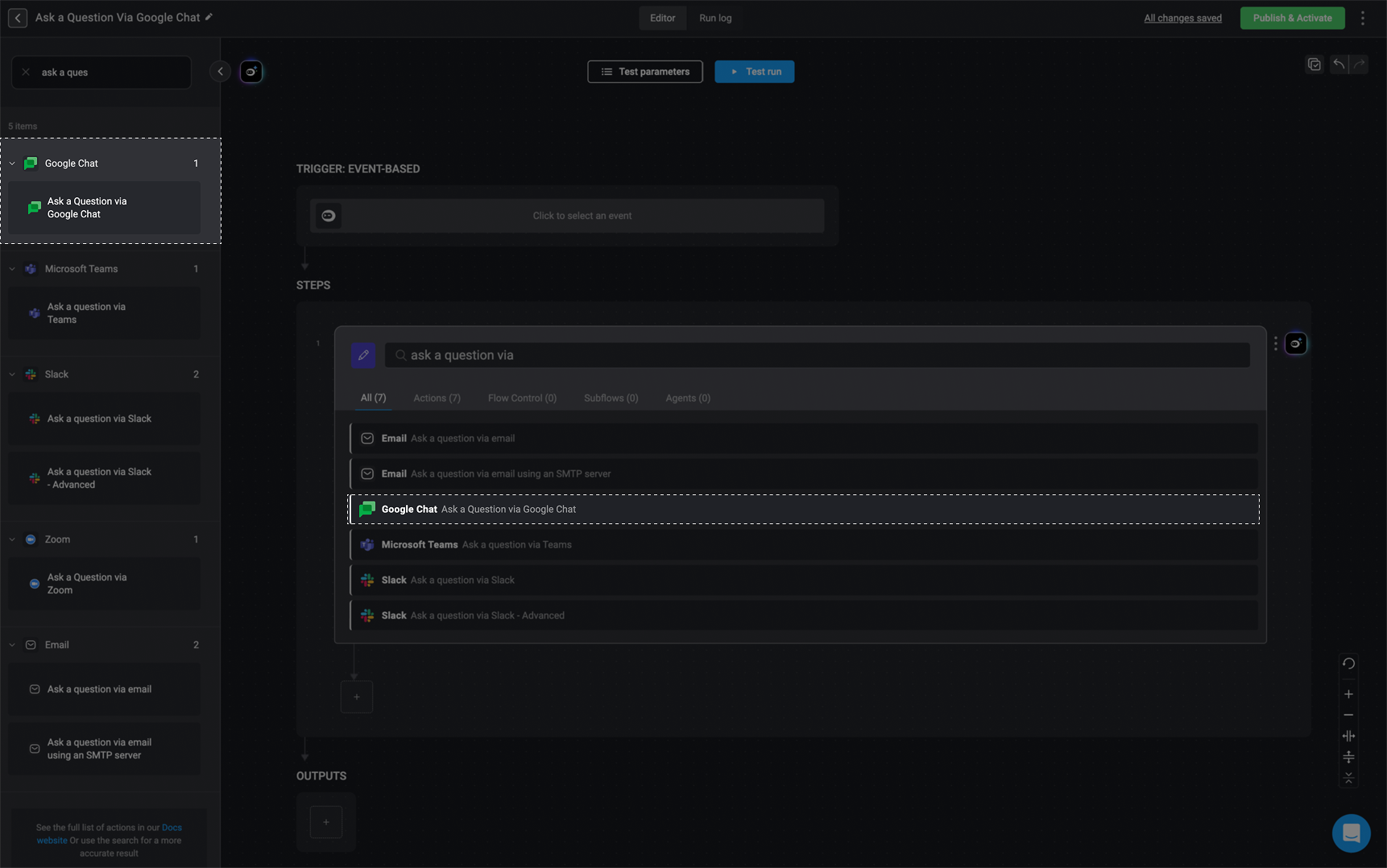The height and width of the screenshot is (868, 1387).
Task: Undo the last editor change
Action: click(x=1339, y=64)
